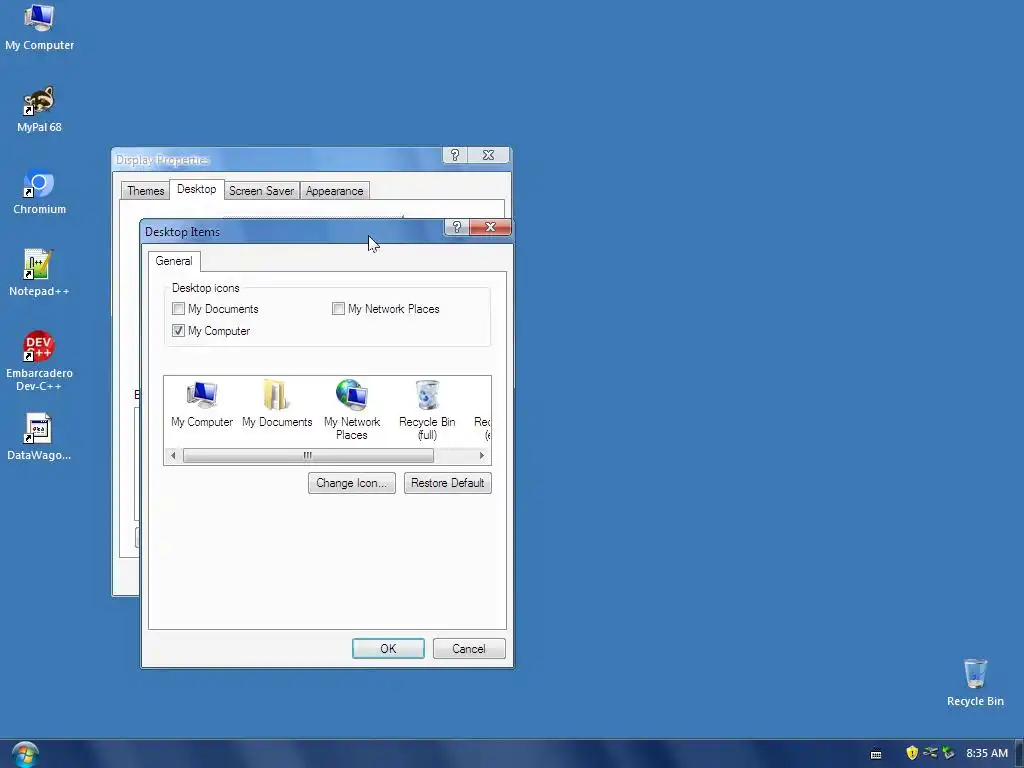The image size is (1024, 768).
Task: Click the Desktop Items title bar
Action: 293,232
